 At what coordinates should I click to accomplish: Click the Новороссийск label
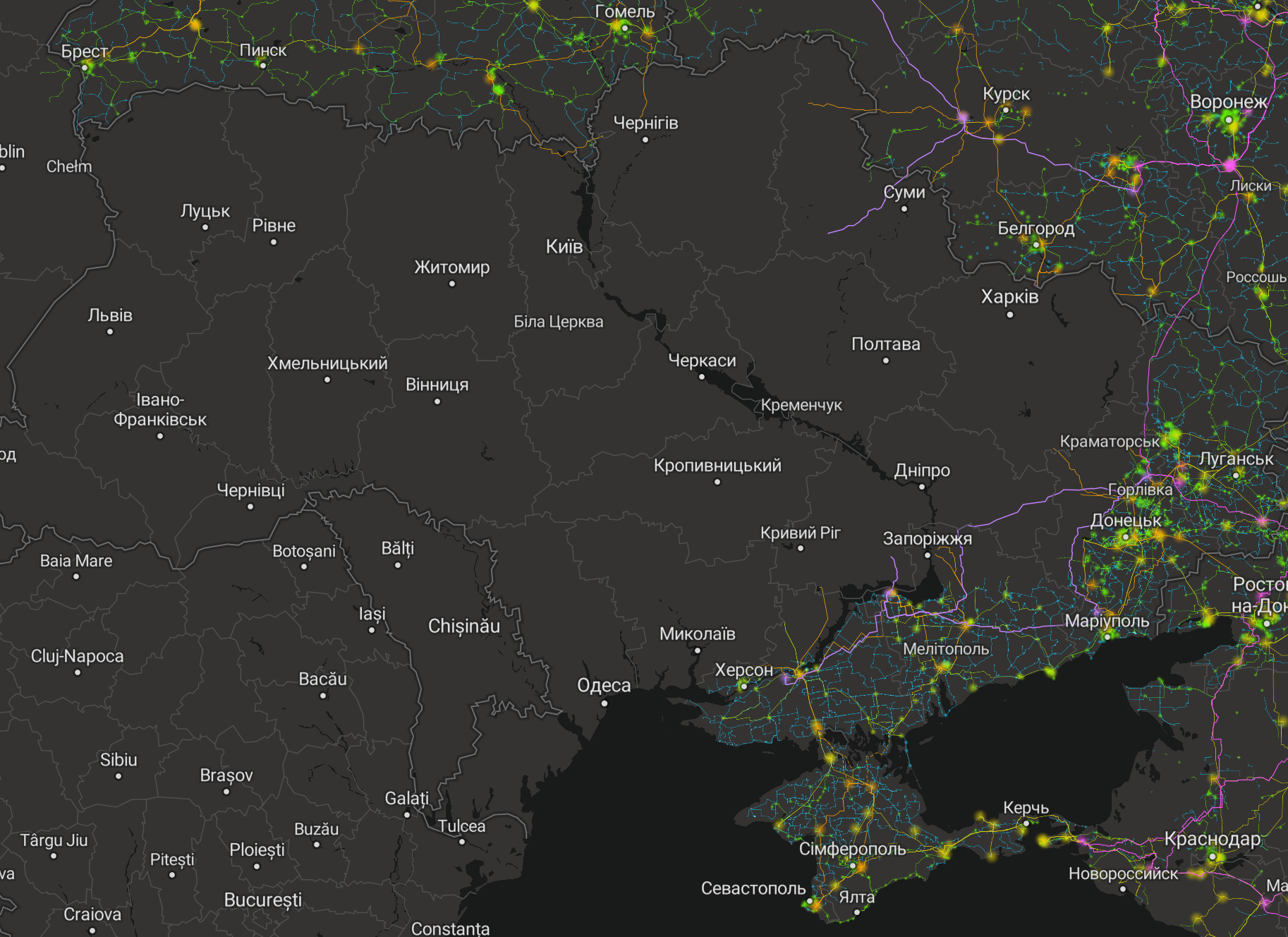click(1123, 873)
